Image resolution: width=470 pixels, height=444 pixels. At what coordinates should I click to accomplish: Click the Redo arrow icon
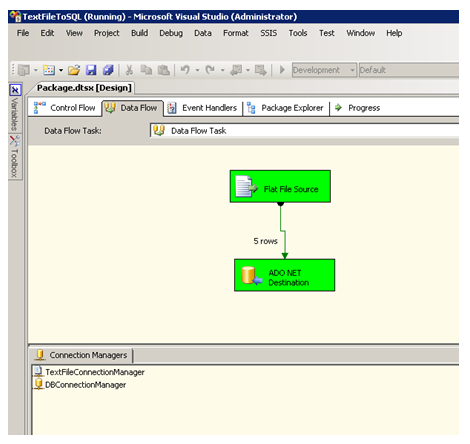[210, 70]
